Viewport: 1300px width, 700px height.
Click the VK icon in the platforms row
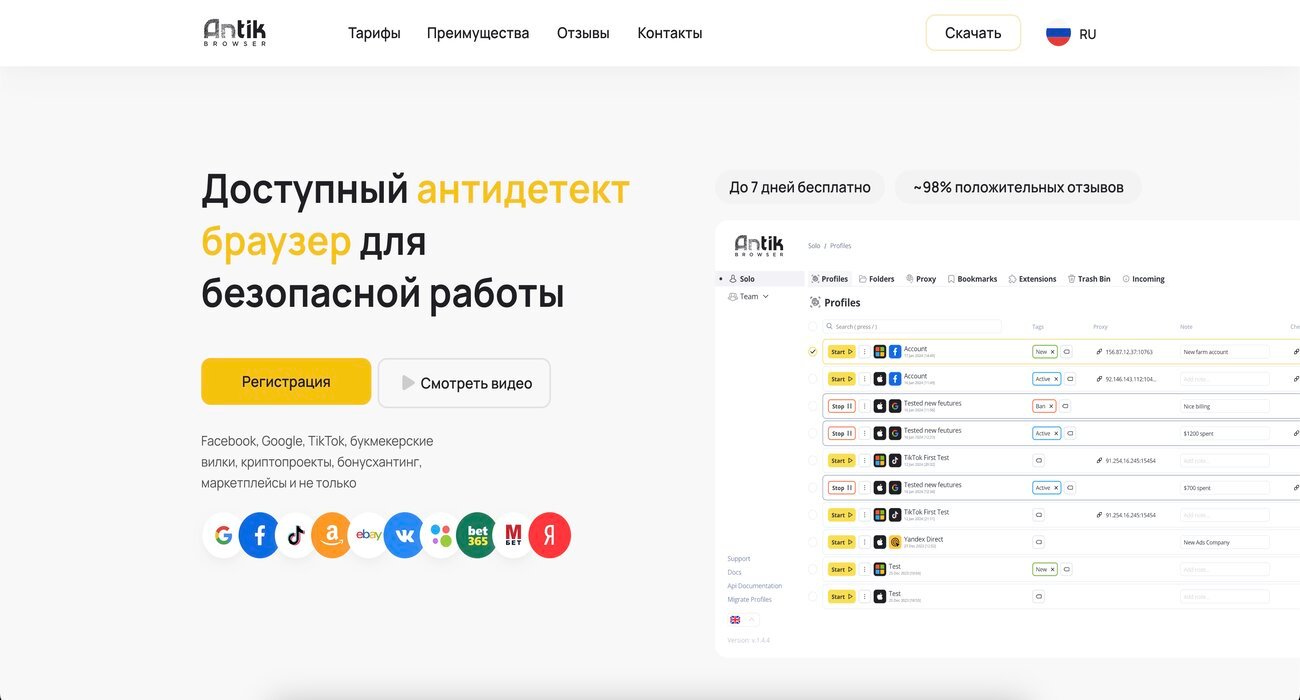(x=404, y=535)
